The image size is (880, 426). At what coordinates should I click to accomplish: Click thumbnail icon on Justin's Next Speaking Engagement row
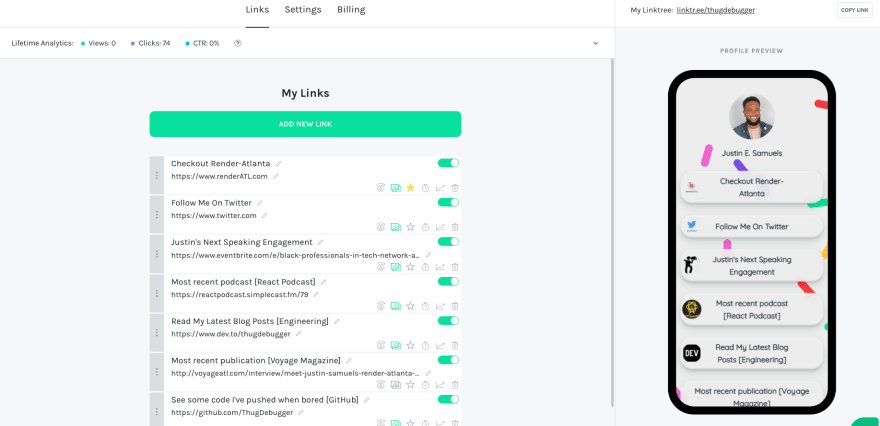click(396, 267)
